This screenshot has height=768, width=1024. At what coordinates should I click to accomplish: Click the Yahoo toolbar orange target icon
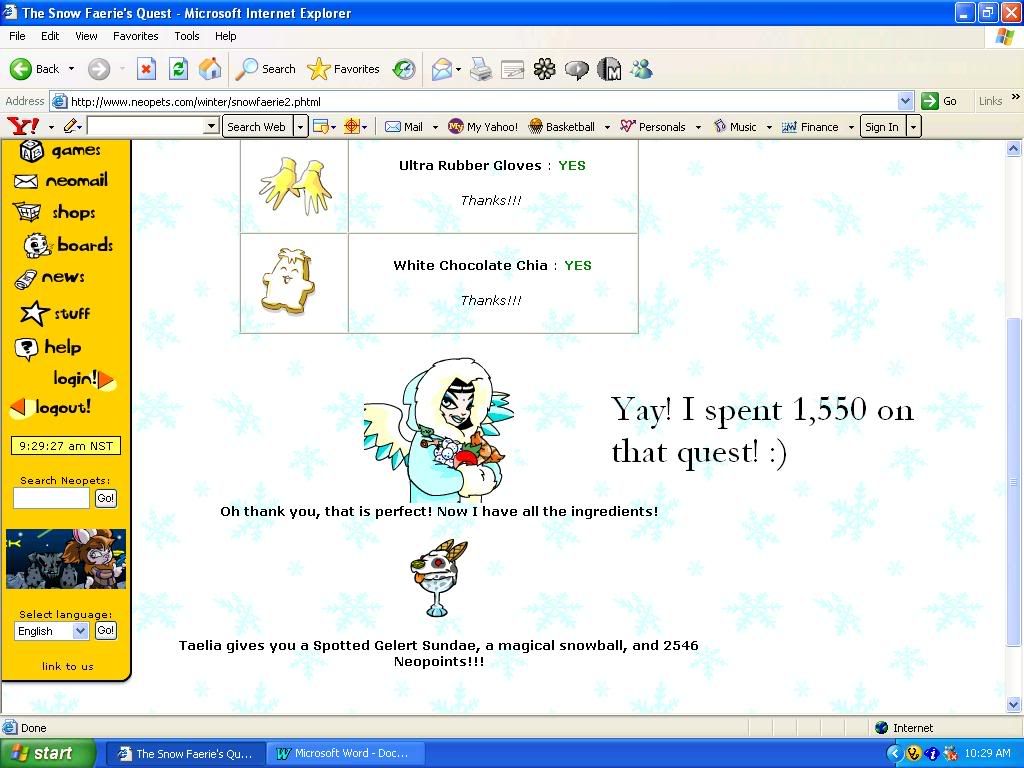point(352,127)
